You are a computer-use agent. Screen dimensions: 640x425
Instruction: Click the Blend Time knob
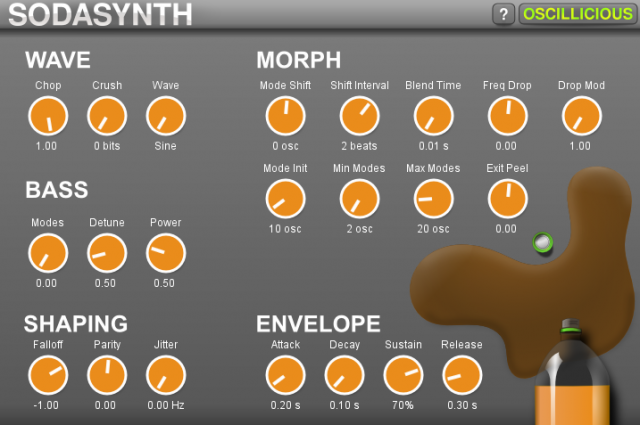tap(432, 117)
